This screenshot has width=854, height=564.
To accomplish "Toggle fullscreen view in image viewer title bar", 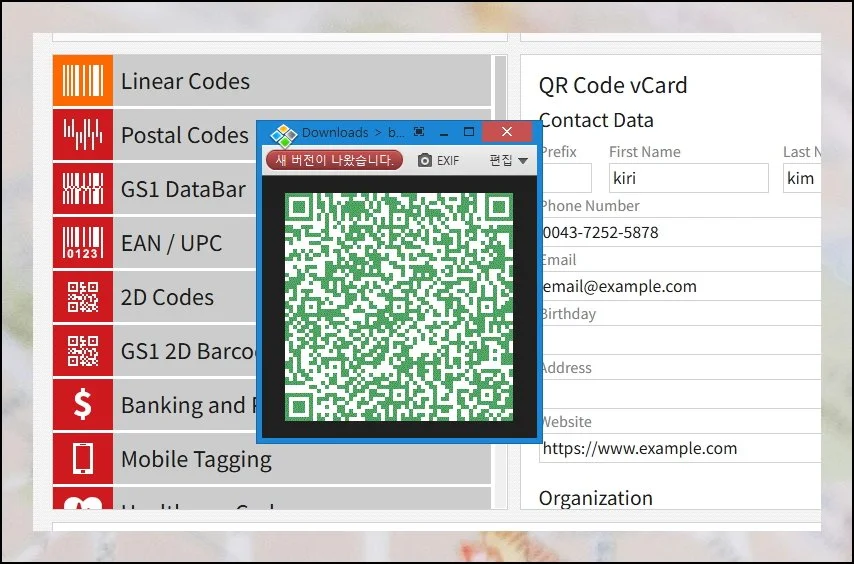I will tap(419, 132).
